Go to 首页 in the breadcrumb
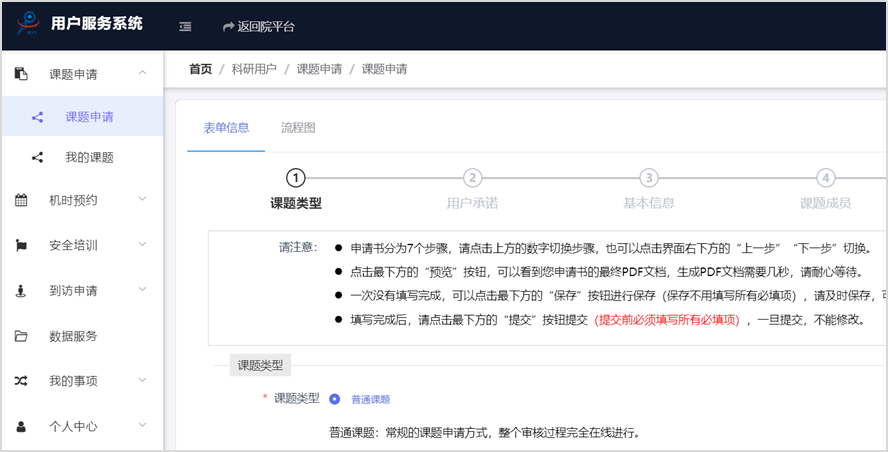The width and height of the screenshot is (888, 452). (200, 69)
